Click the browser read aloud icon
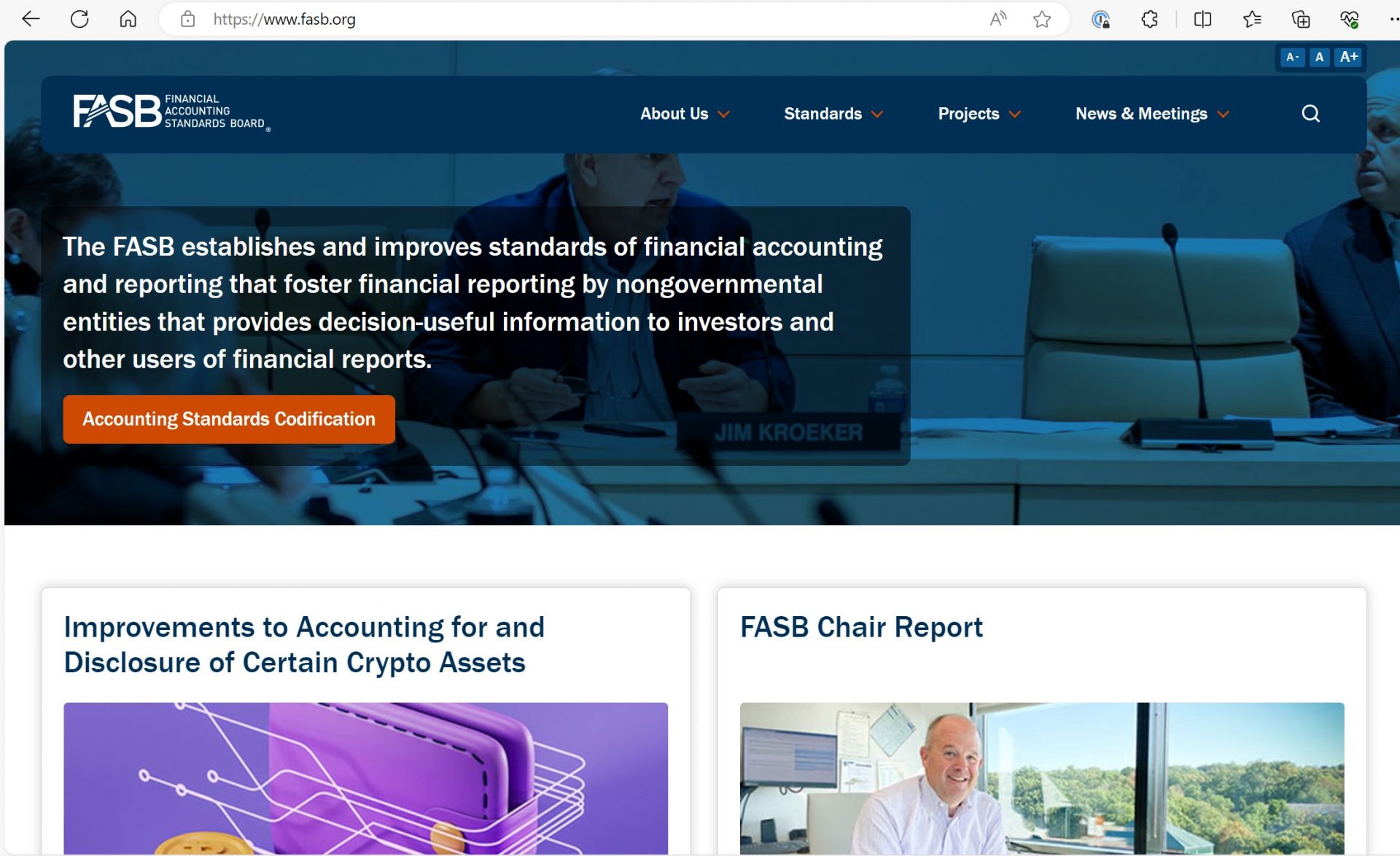 pos(997,19)
